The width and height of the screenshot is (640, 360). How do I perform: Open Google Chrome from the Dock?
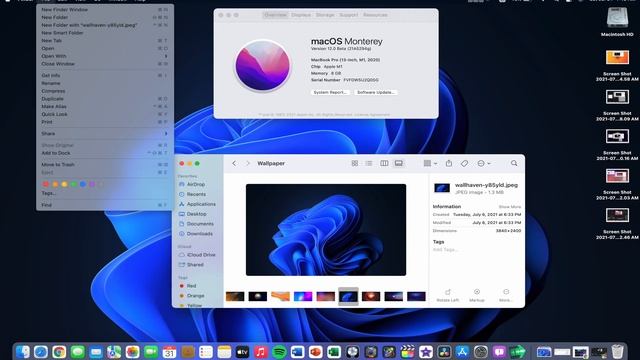59,352
